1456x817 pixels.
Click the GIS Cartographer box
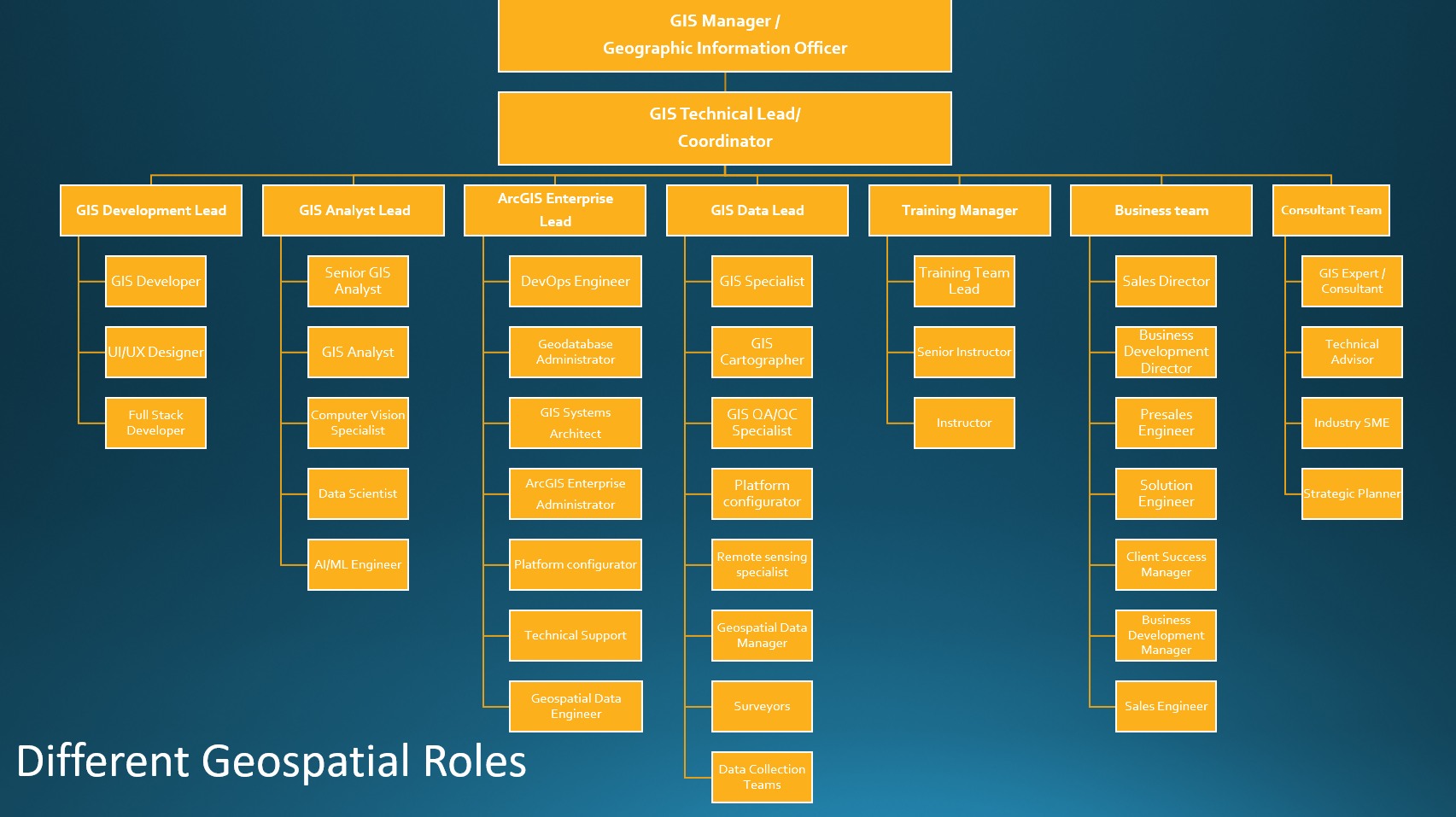[762, 352]
